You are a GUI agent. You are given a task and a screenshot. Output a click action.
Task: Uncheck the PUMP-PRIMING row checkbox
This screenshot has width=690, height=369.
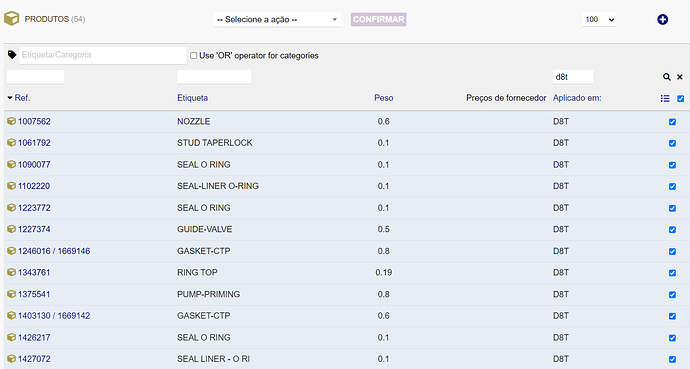tap(672, 295)
